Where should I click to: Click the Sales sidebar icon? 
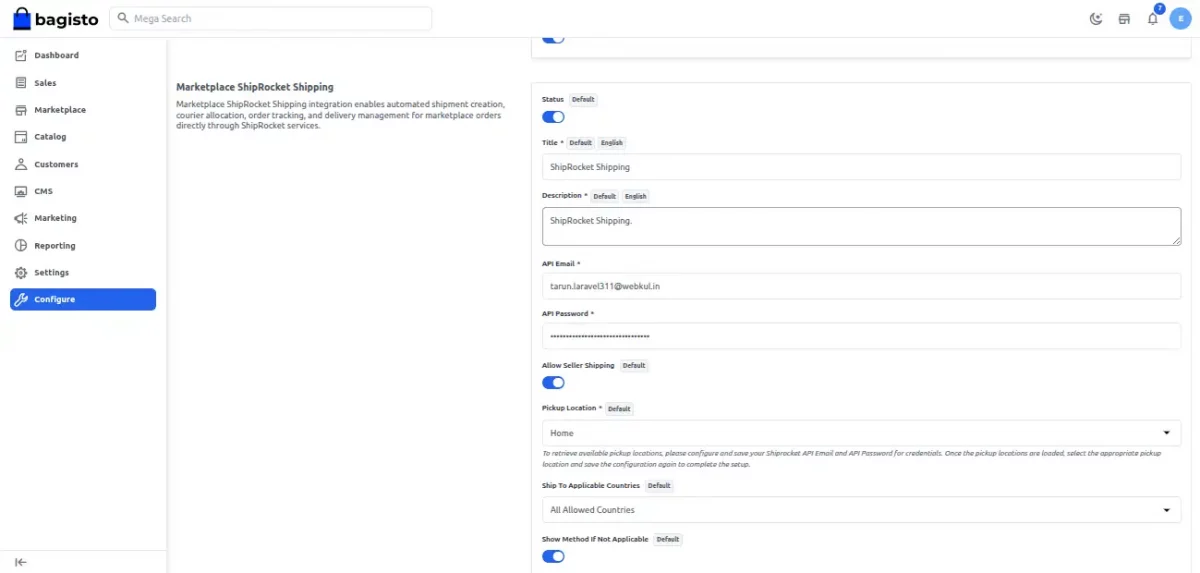point(21,83)
